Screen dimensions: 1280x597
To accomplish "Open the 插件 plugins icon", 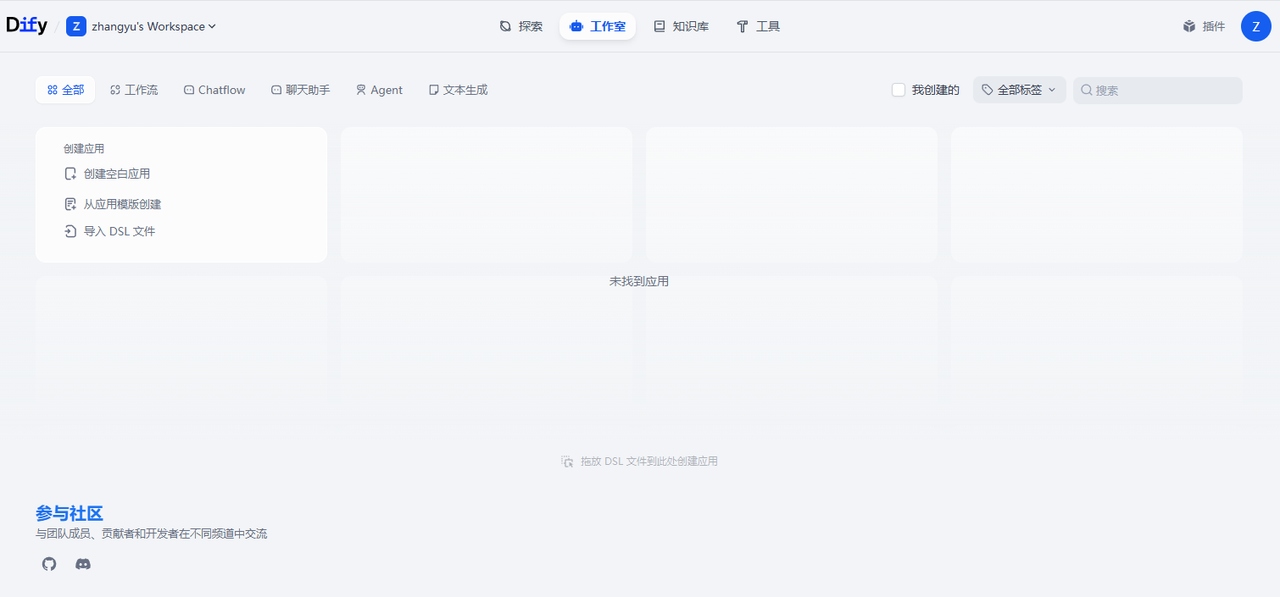I will (1189, 27).
